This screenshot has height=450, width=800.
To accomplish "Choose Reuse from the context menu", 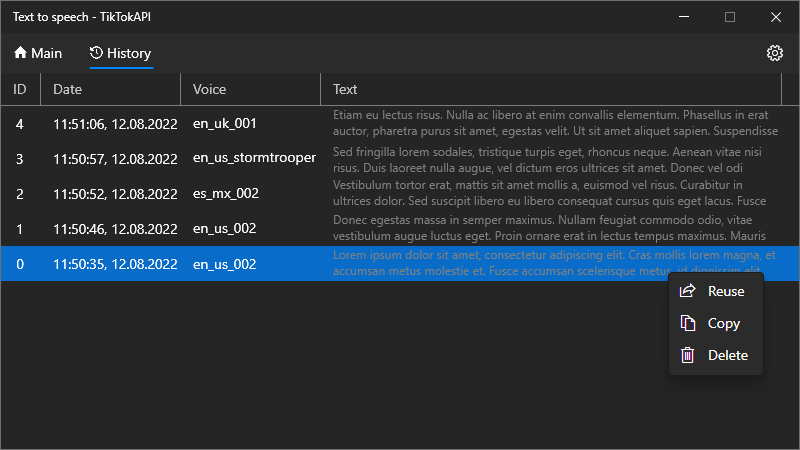I will [725, 291].
